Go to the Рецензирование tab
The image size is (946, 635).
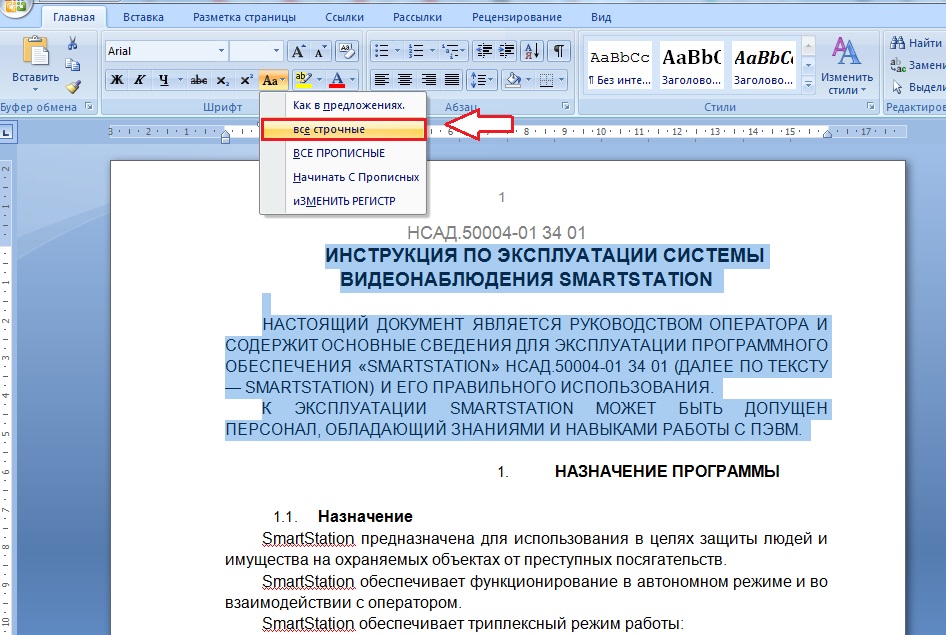coord(517,17)
